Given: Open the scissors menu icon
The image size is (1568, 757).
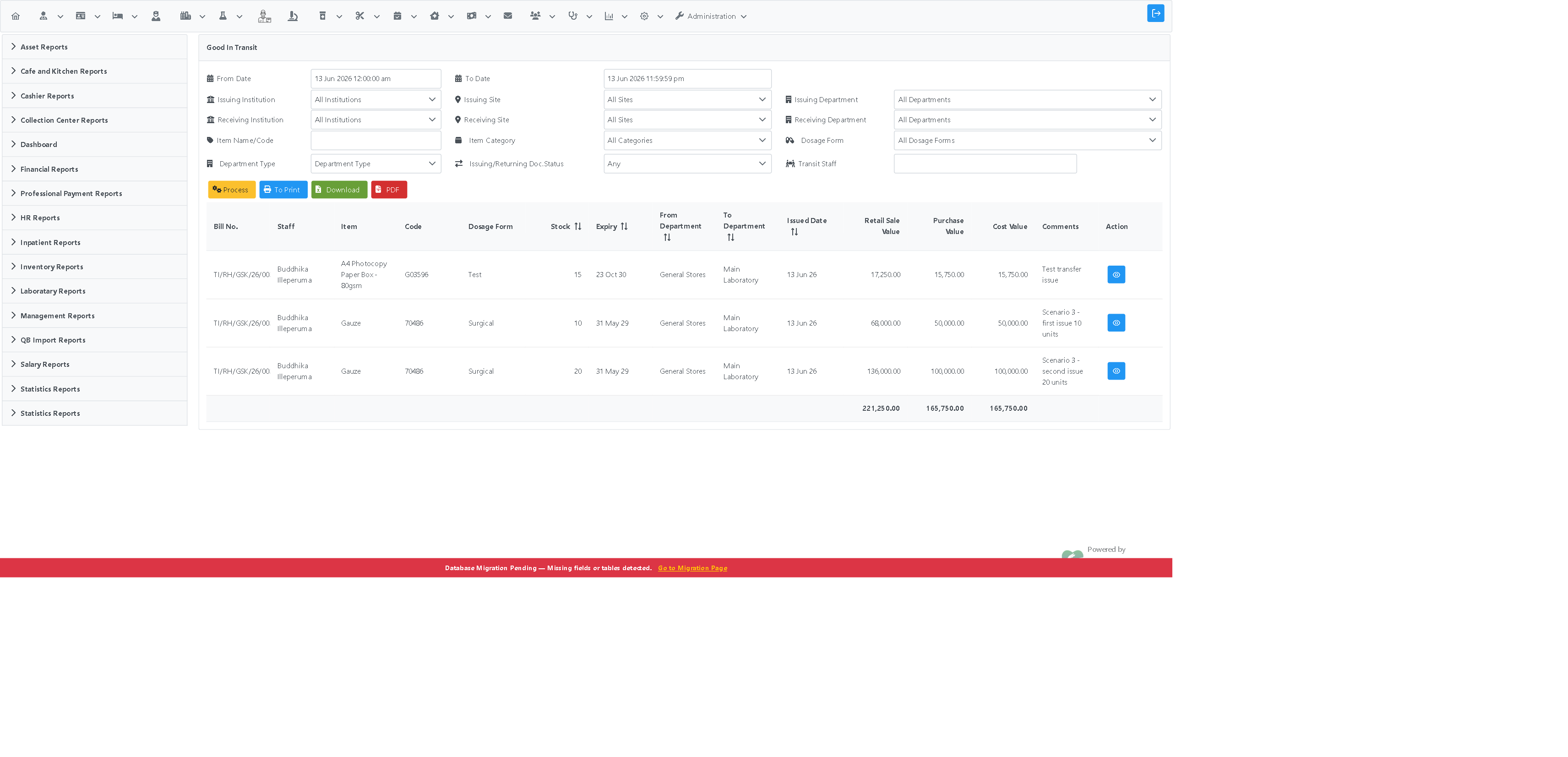Looking at the screenshot, I should [360, 16].
